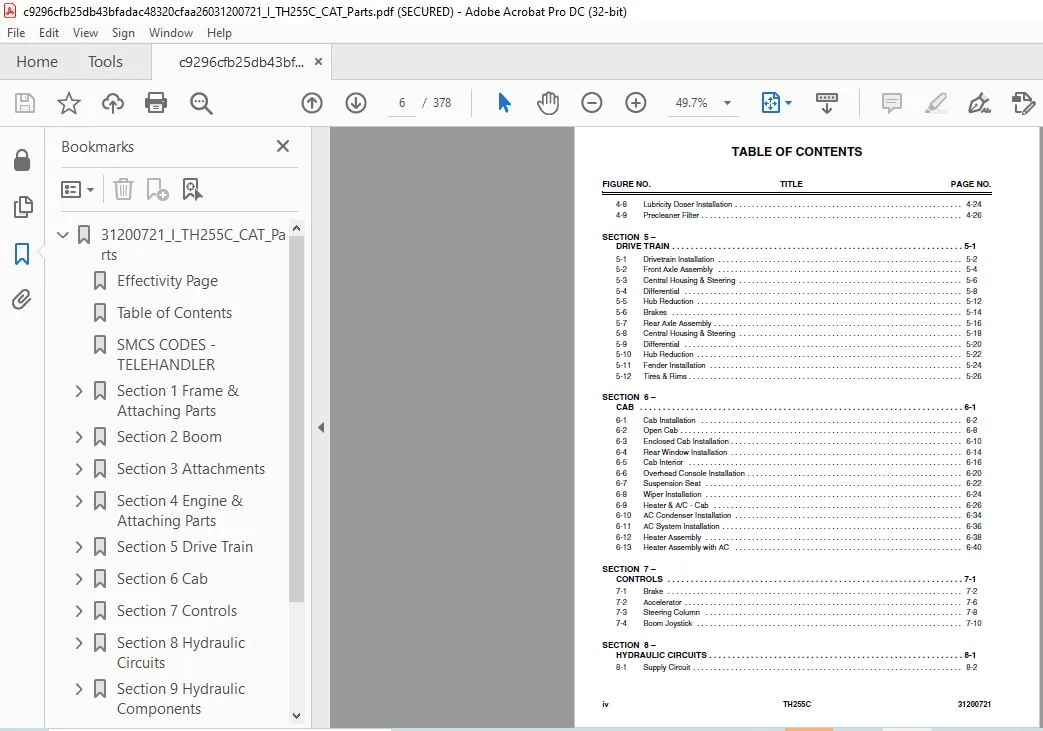Image resolution: width=1043 pixels, height=731 pixels.
Task: Open the File menu
Action: 16,33
